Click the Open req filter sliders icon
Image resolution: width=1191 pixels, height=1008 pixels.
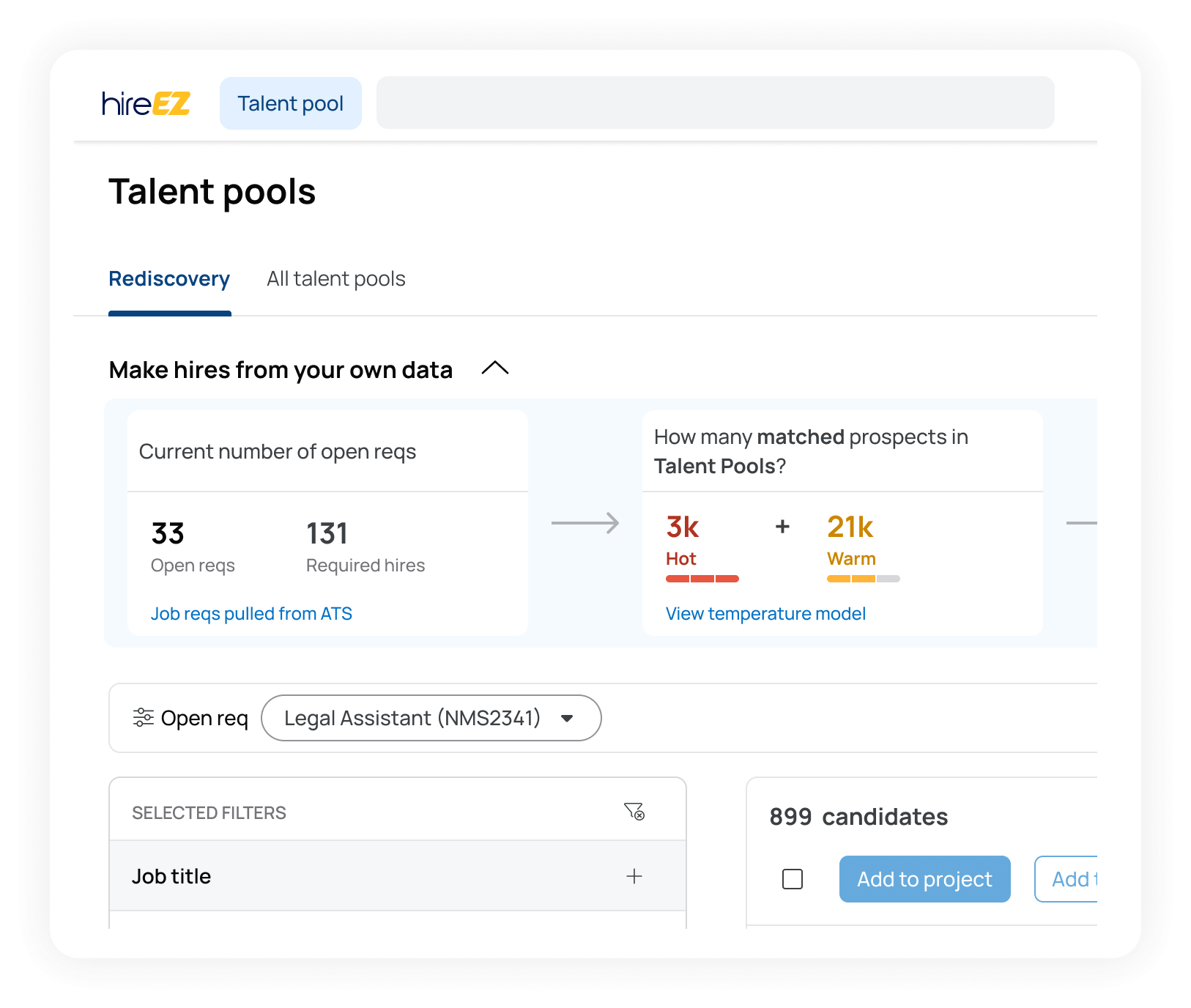(144, 718)
